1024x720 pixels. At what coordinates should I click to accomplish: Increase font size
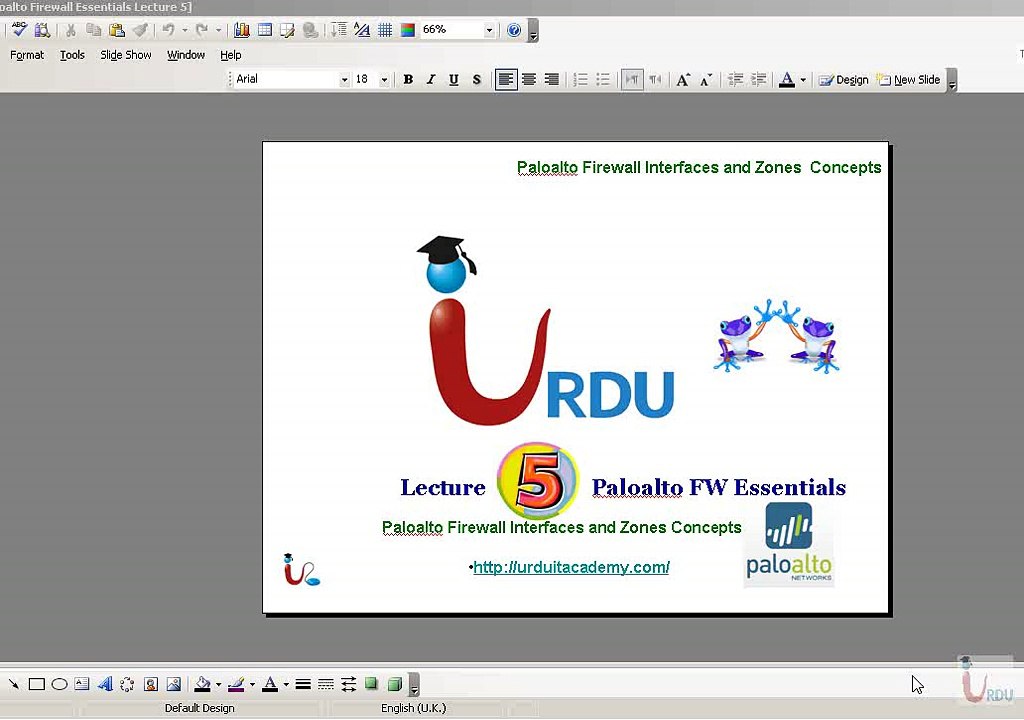pyautogui.click(x=683, y=80)
